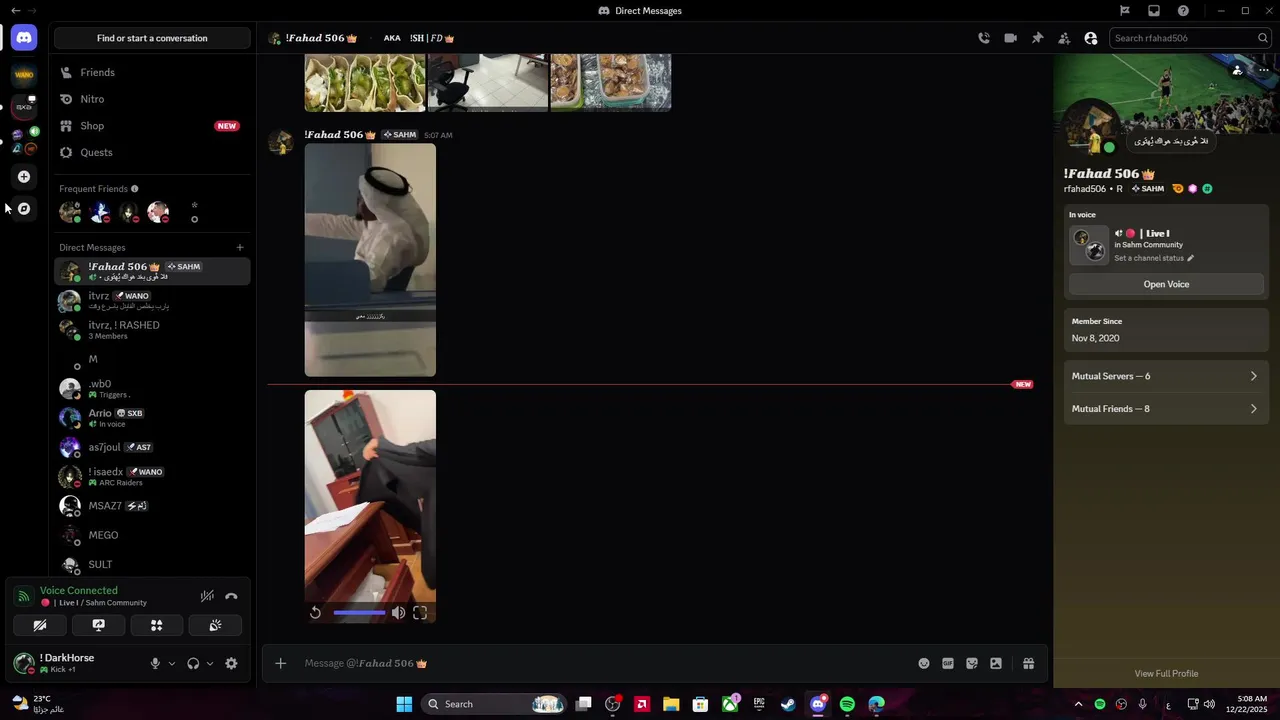Open the flag icon in title bar
The height and width of the screenshot is (720, 1280).
[x=1125, y=11]
